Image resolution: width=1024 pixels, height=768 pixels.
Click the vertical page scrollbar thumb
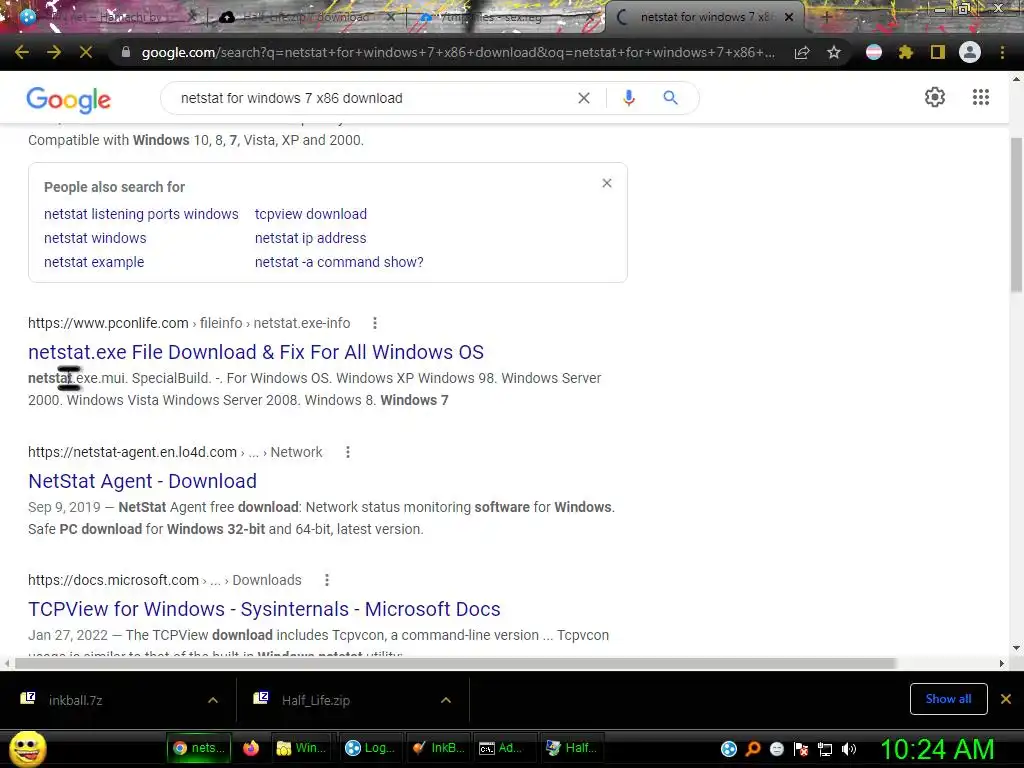[1016, 216]
